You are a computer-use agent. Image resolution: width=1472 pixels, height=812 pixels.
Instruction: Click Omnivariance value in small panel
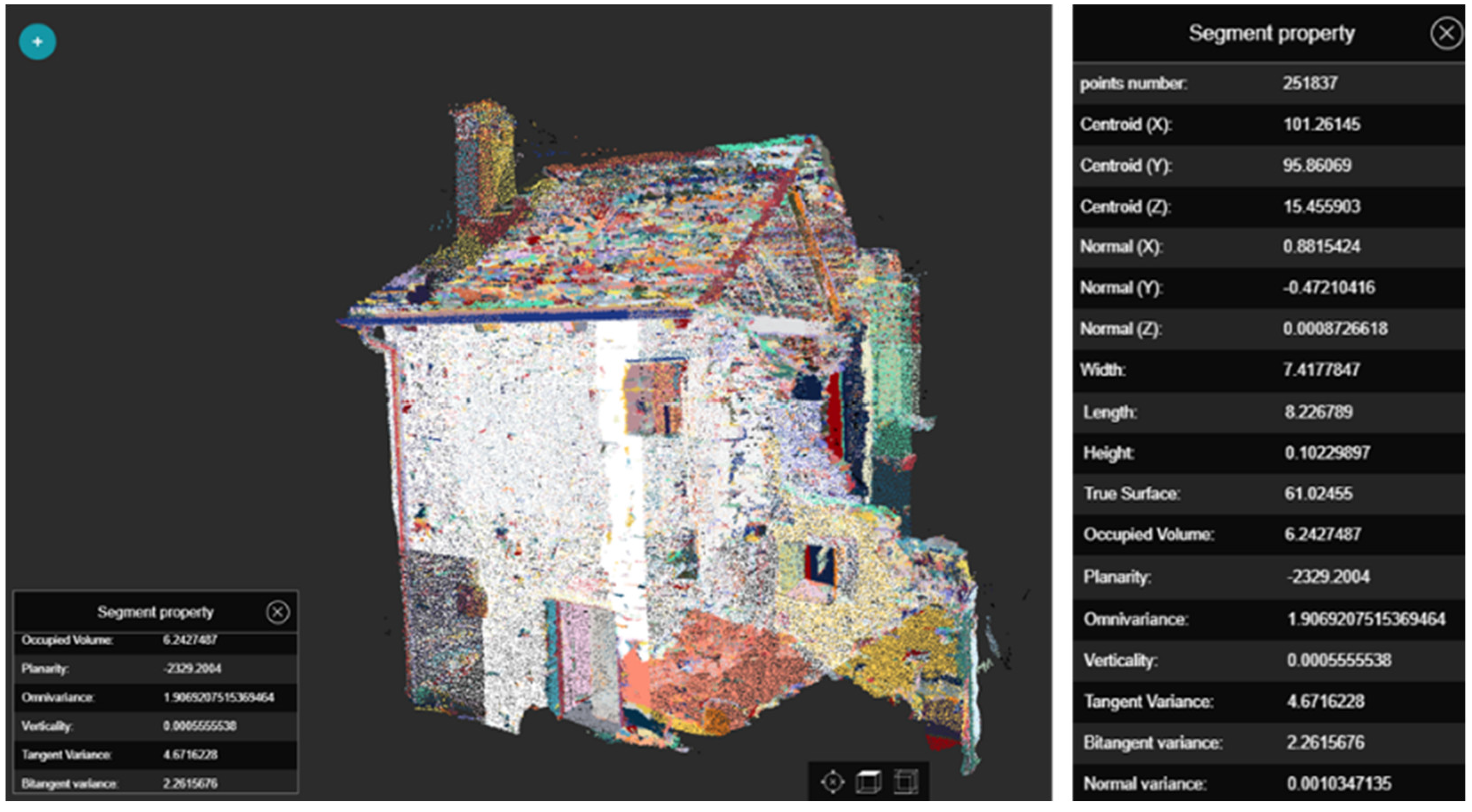coord(219,697)
